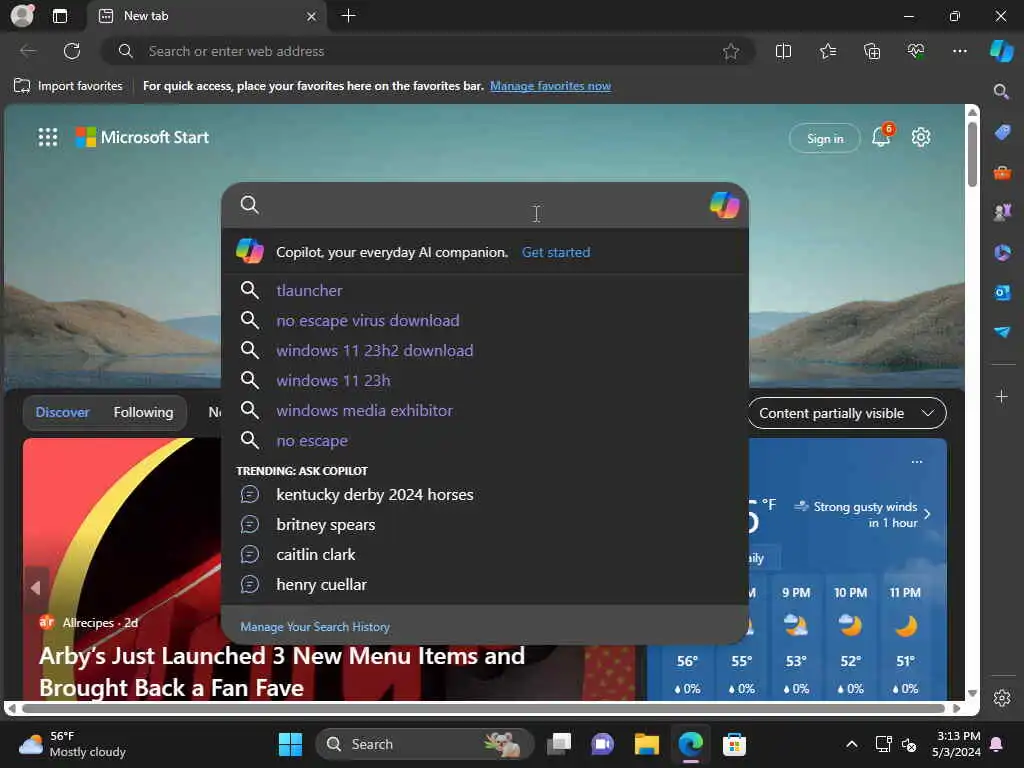The width and height of the screenshot is (1024, 768).
Task: Open a new tab with the plus button
Action: click(349, 16)
